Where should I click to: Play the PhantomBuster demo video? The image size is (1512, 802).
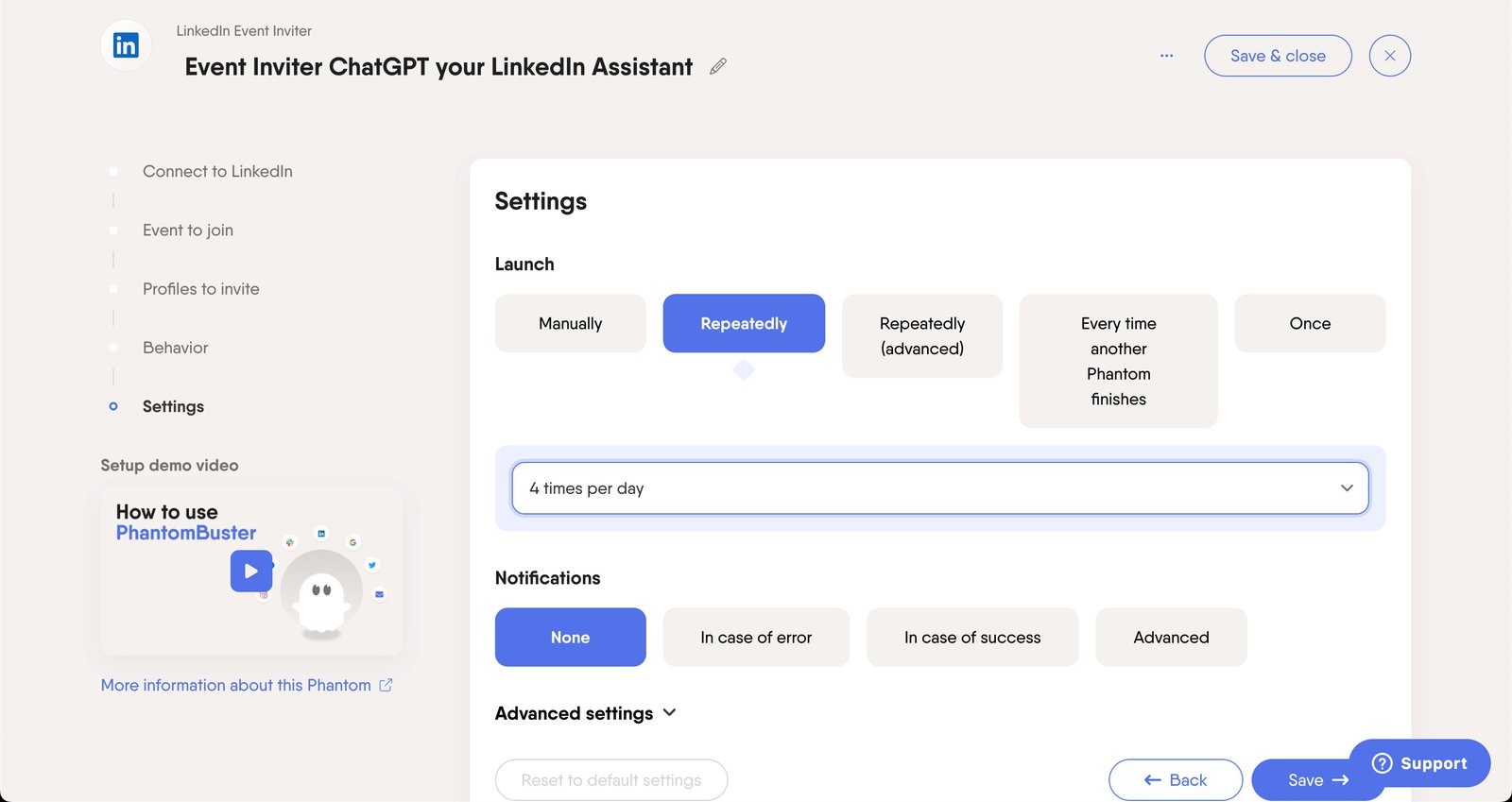pyautogui.click(x=251, y=571)
